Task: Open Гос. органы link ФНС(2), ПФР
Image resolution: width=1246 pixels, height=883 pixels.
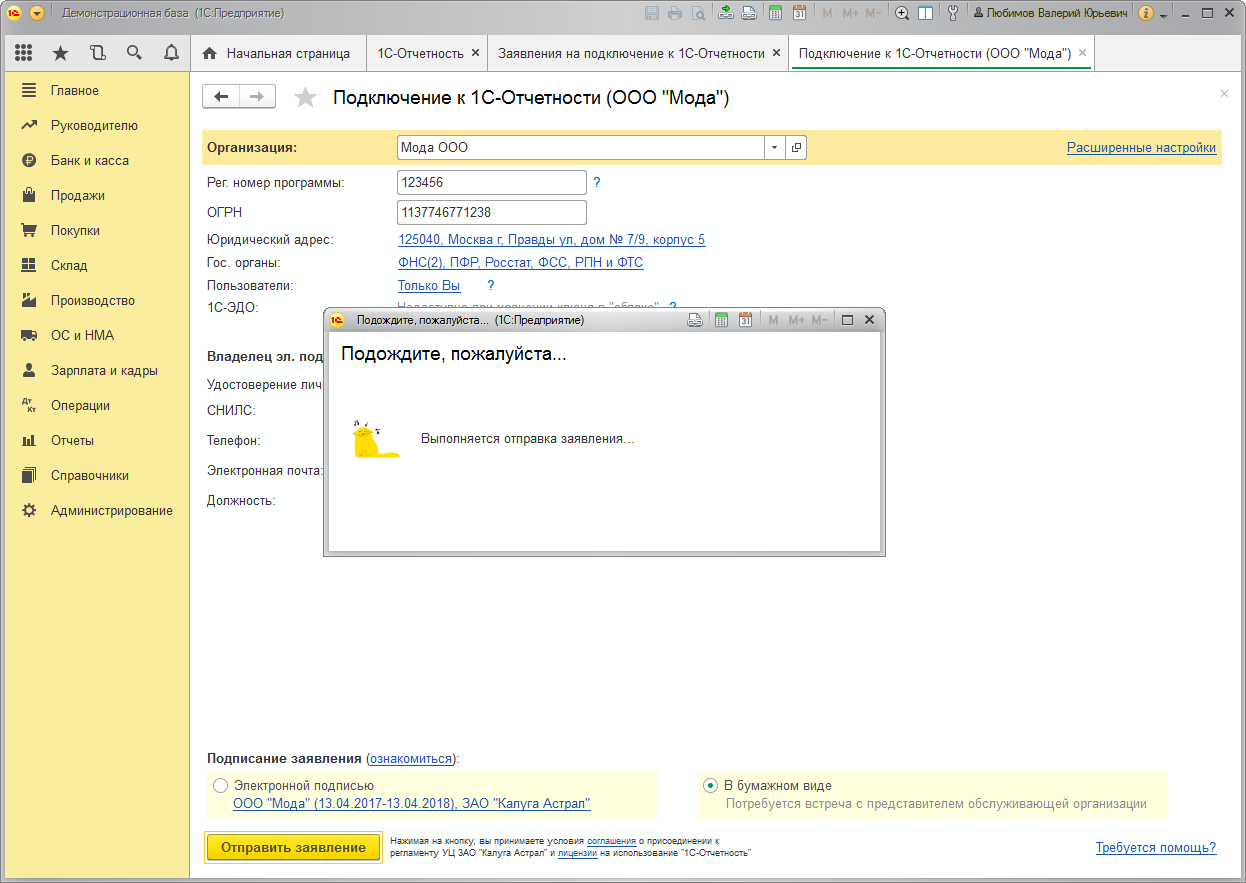Action: 520,262
